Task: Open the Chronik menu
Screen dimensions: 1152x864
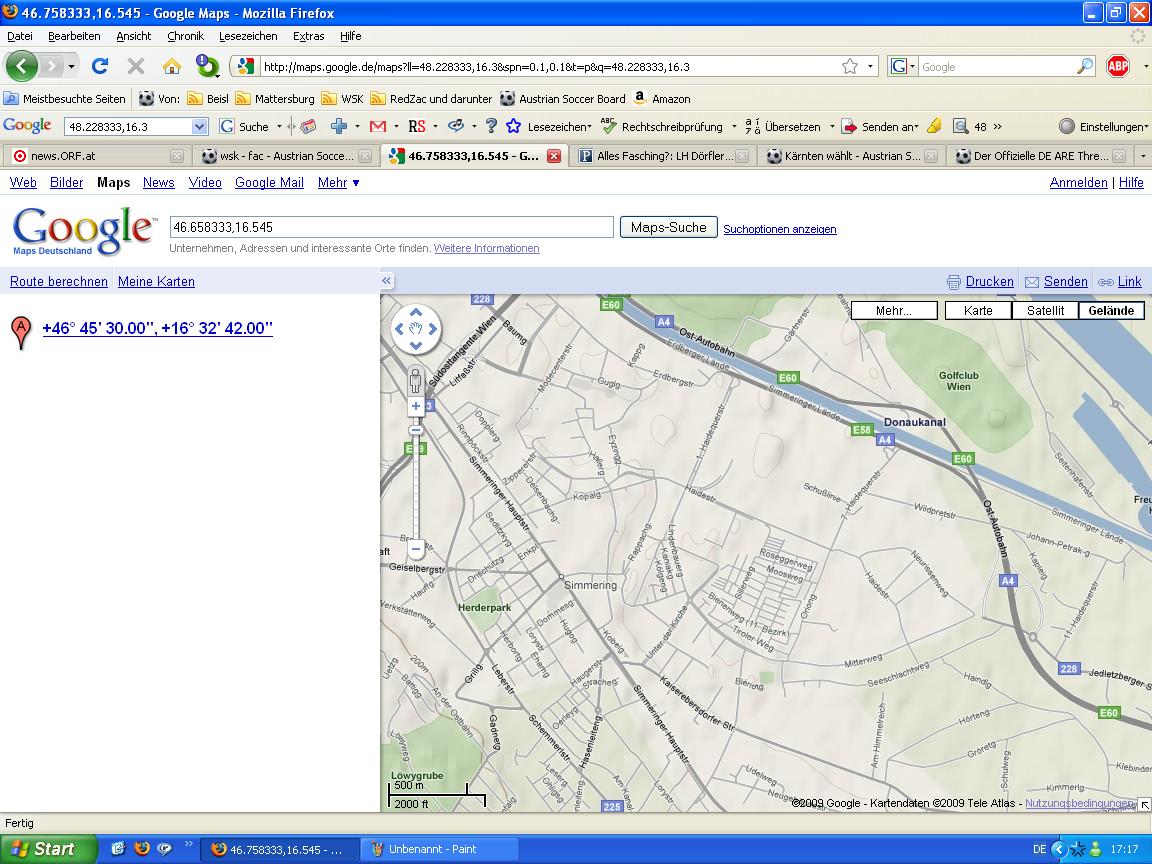Action: tap(185, 36)
